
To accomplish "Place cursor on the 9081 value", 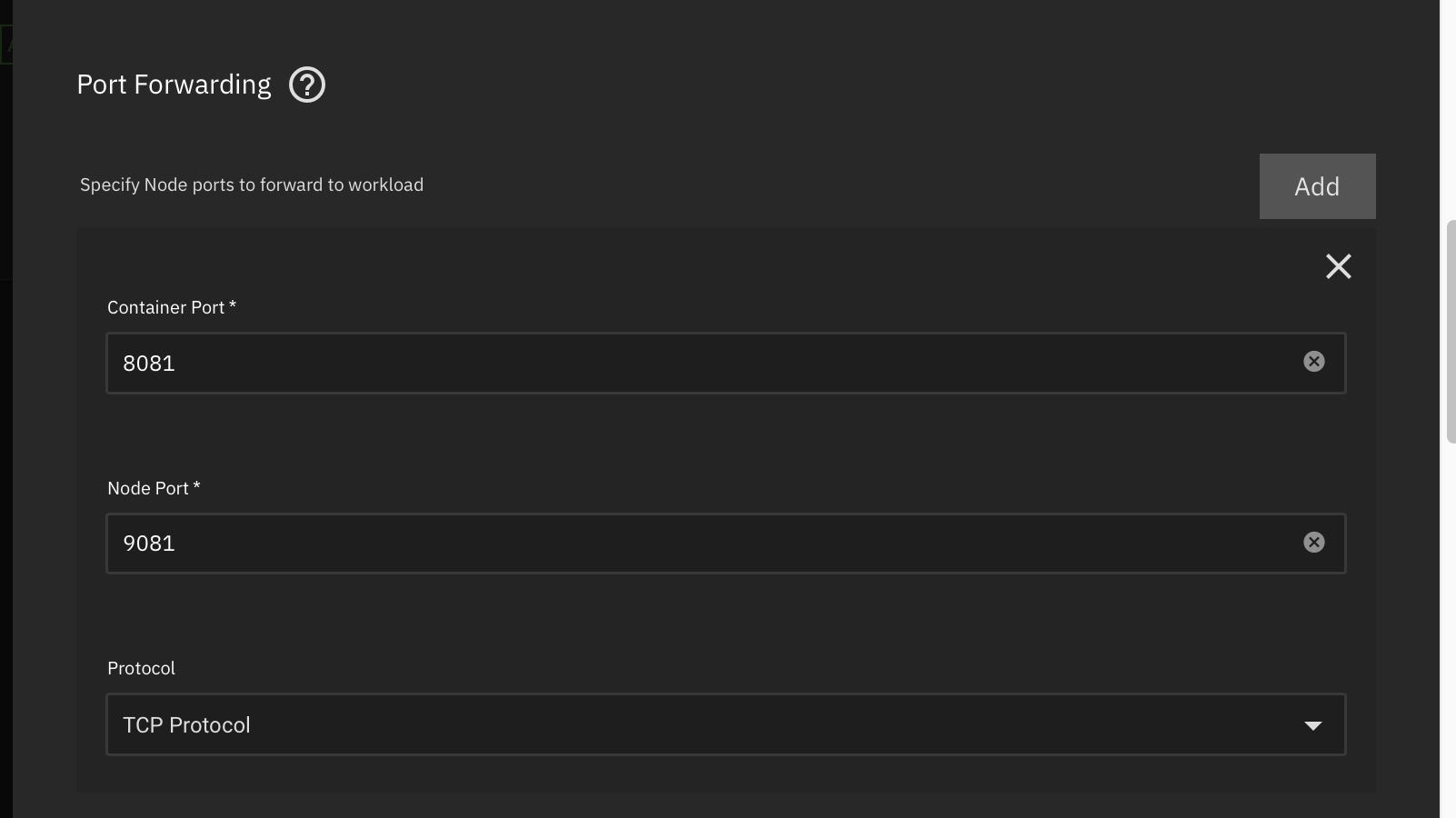I will click(x=149, y=544).
